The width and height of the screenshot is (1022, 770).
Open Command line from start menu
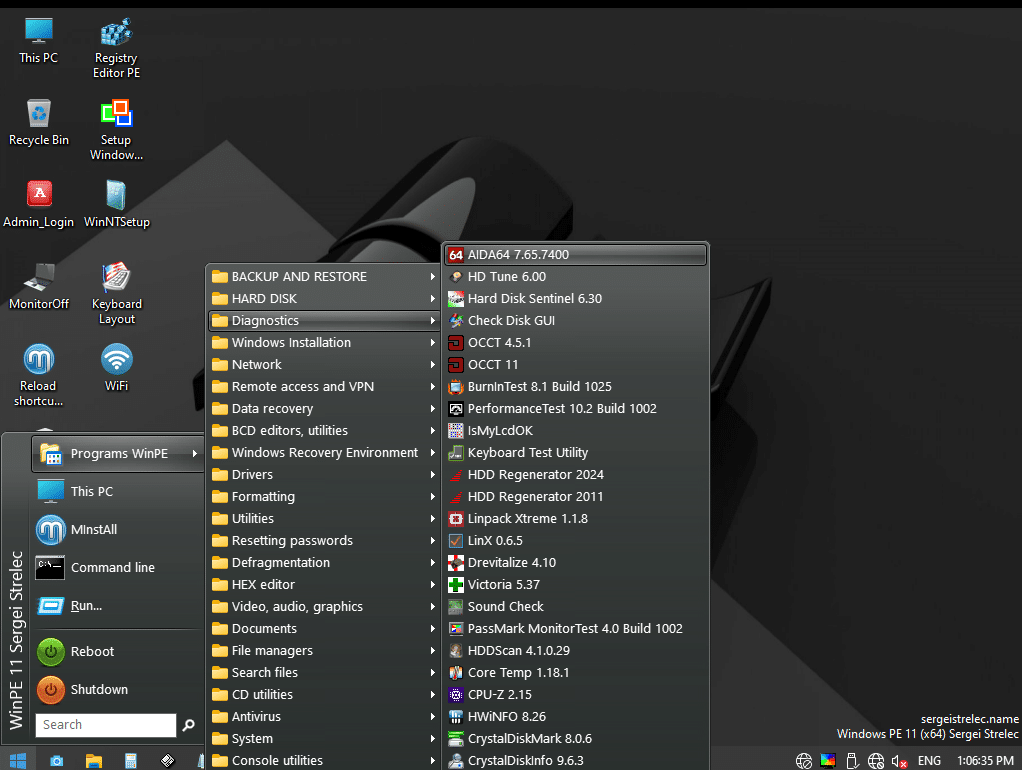(x=118, y=568)
